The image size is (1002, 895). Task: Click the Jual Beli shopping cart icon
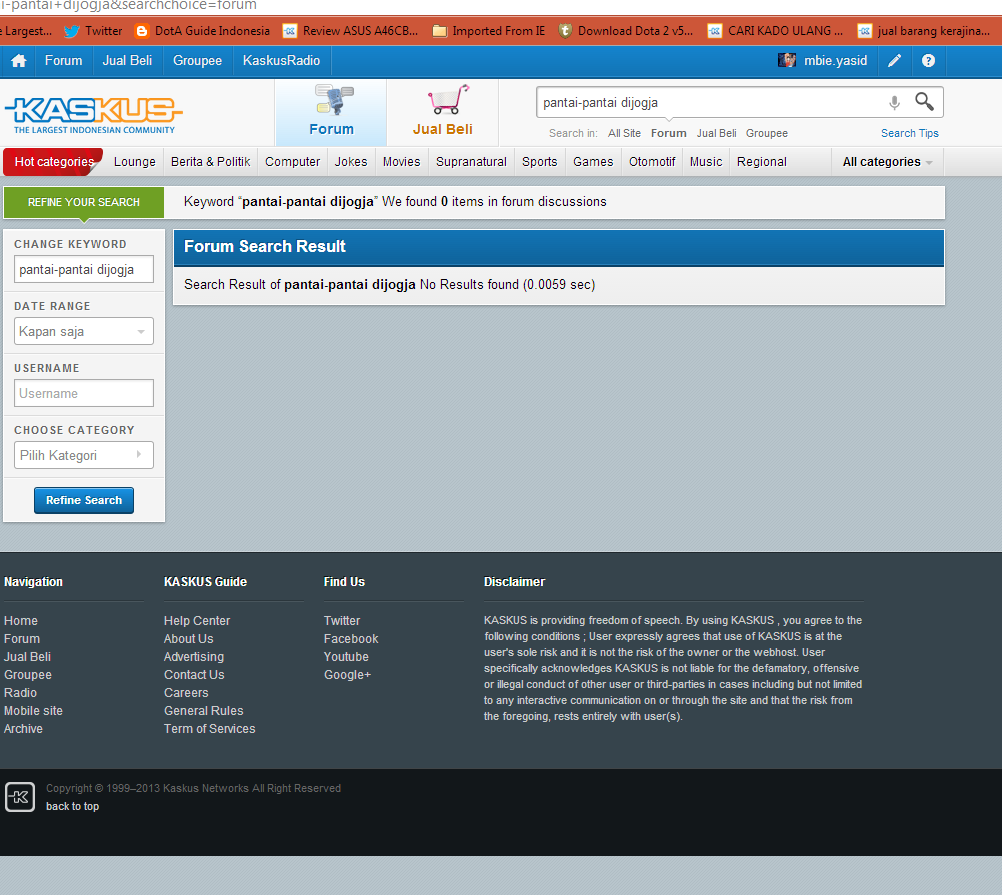point(448,100)
